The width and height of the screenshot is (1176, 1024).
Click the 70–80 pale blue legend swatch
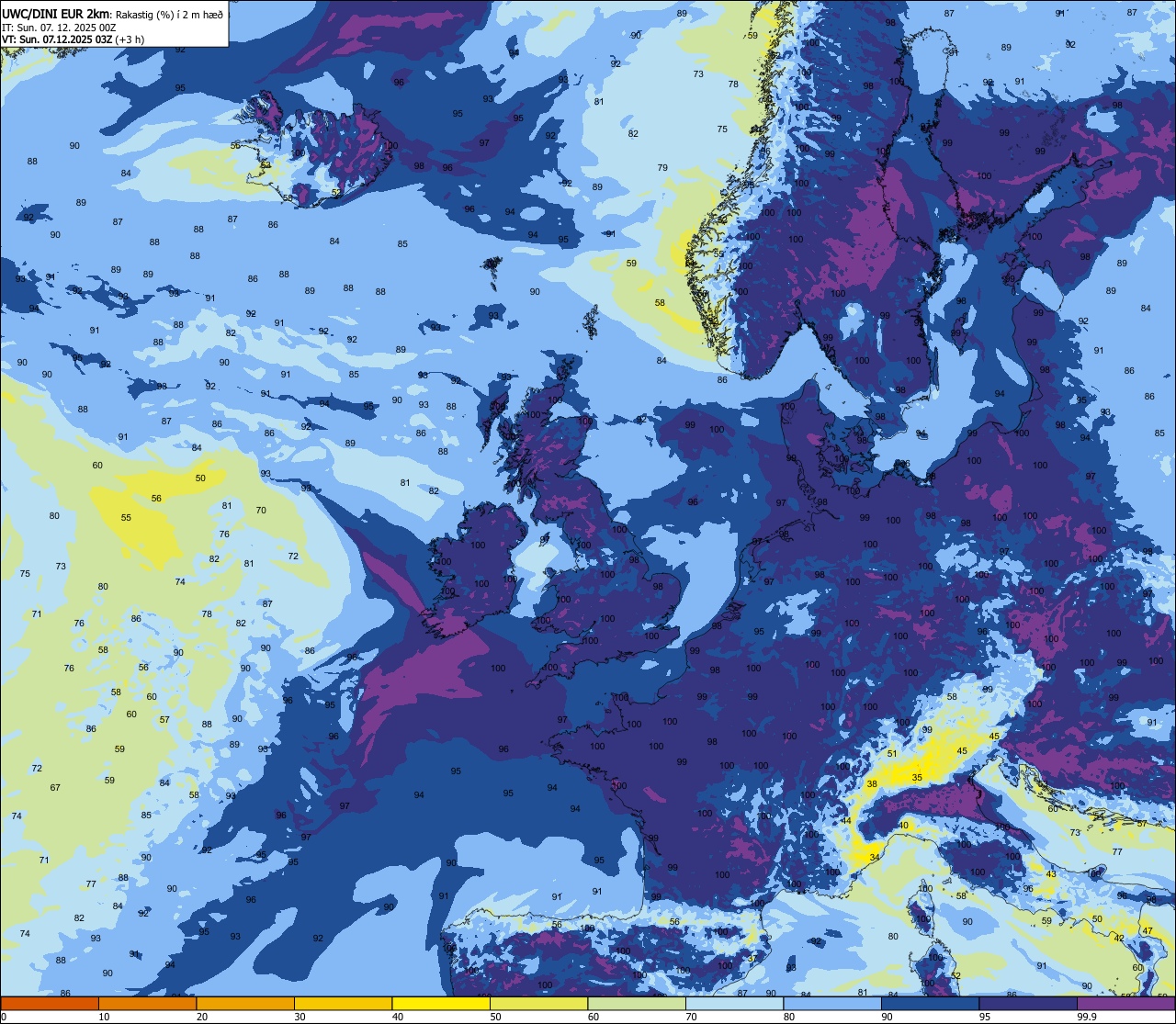pos(734,1003)
